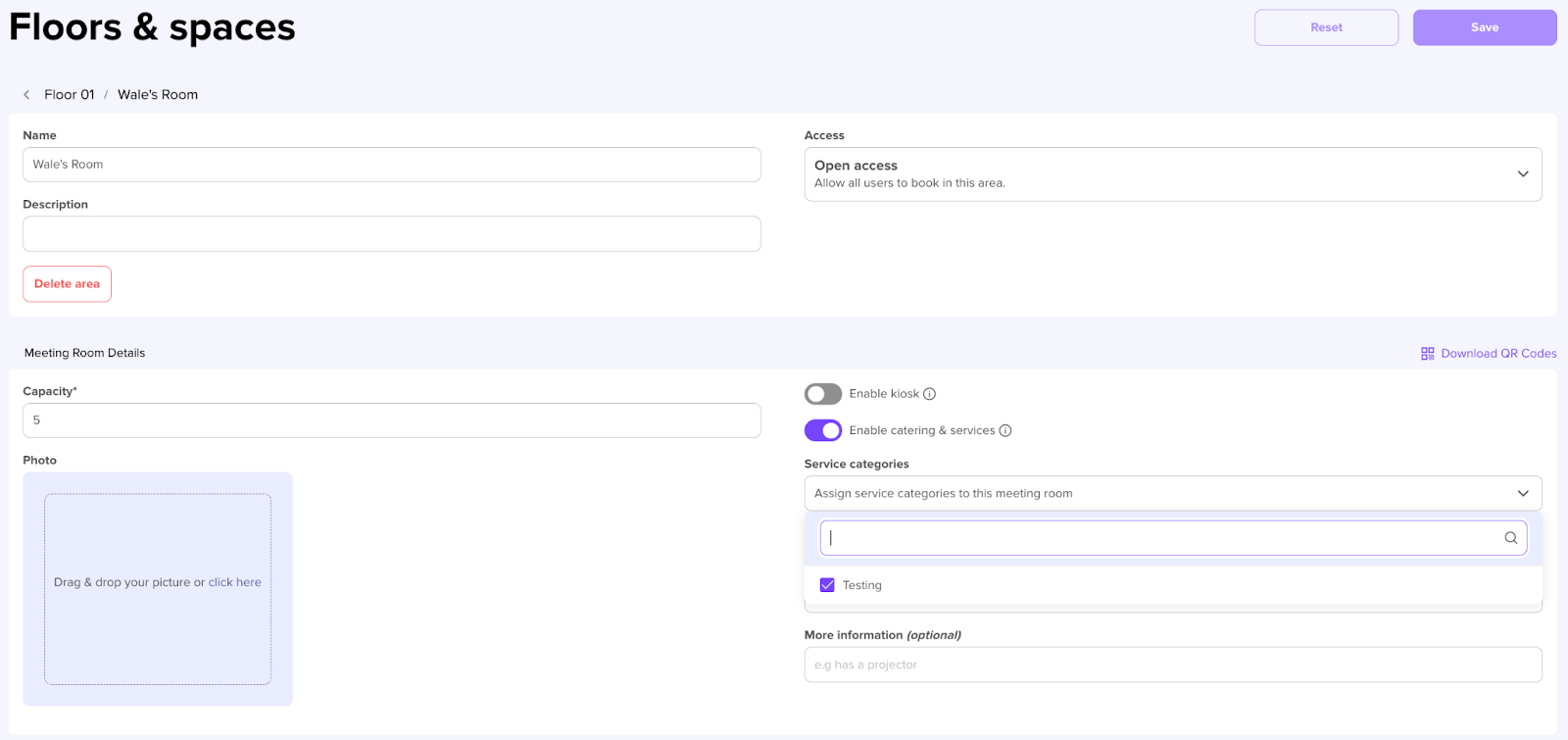Click the 'Floors & spaces' page title
This screenshot has width=1568, height=740.
click(152, 27)
